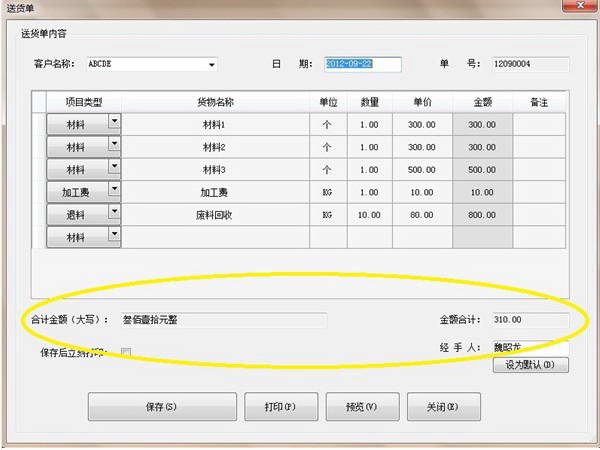
Task: Expand the type dropdown for the 材料2 row
Action: (x=113, y=146)
